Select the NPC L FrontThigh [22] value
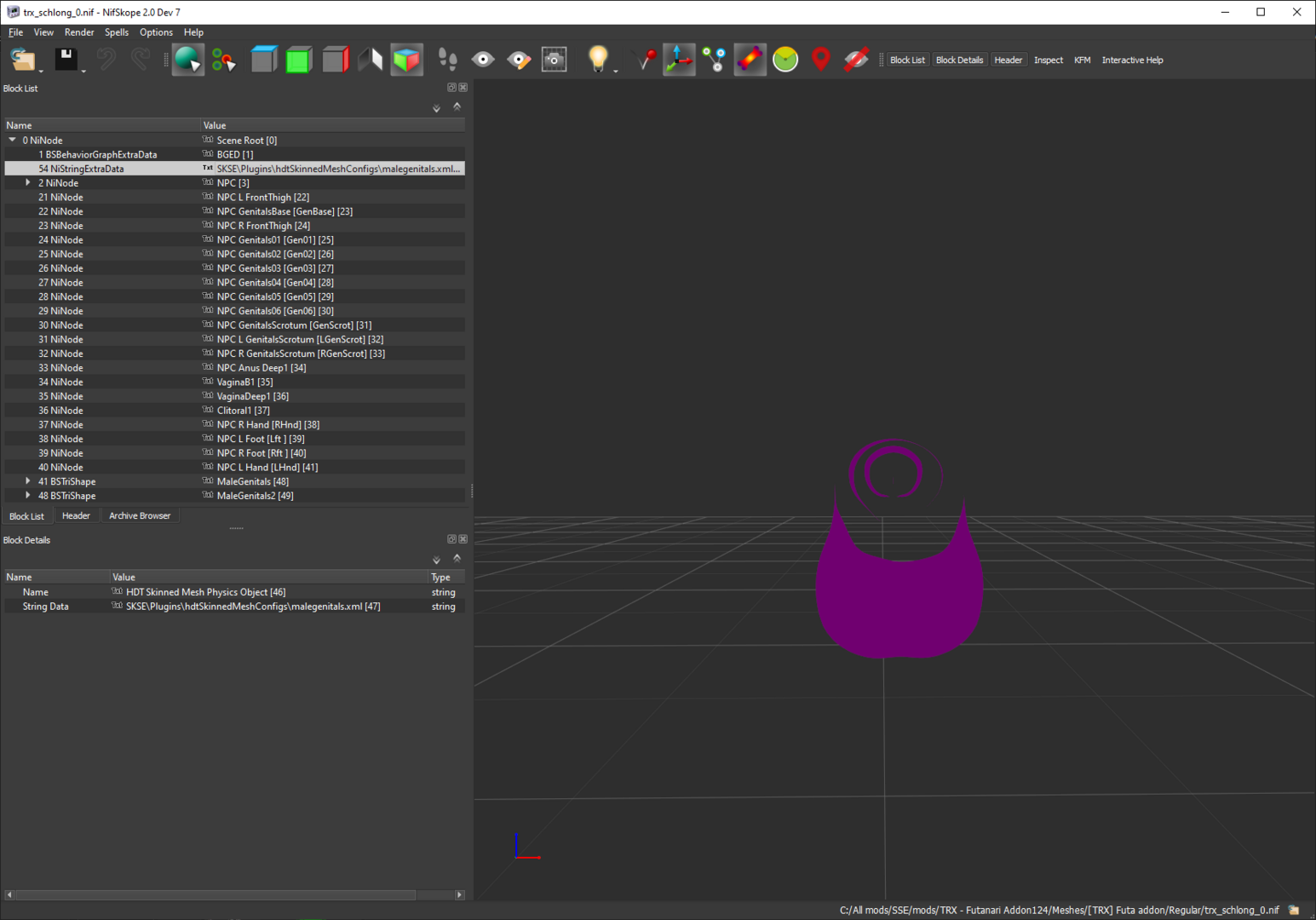The height and width of the screenshot is (920, 1316). click(263, 197)
